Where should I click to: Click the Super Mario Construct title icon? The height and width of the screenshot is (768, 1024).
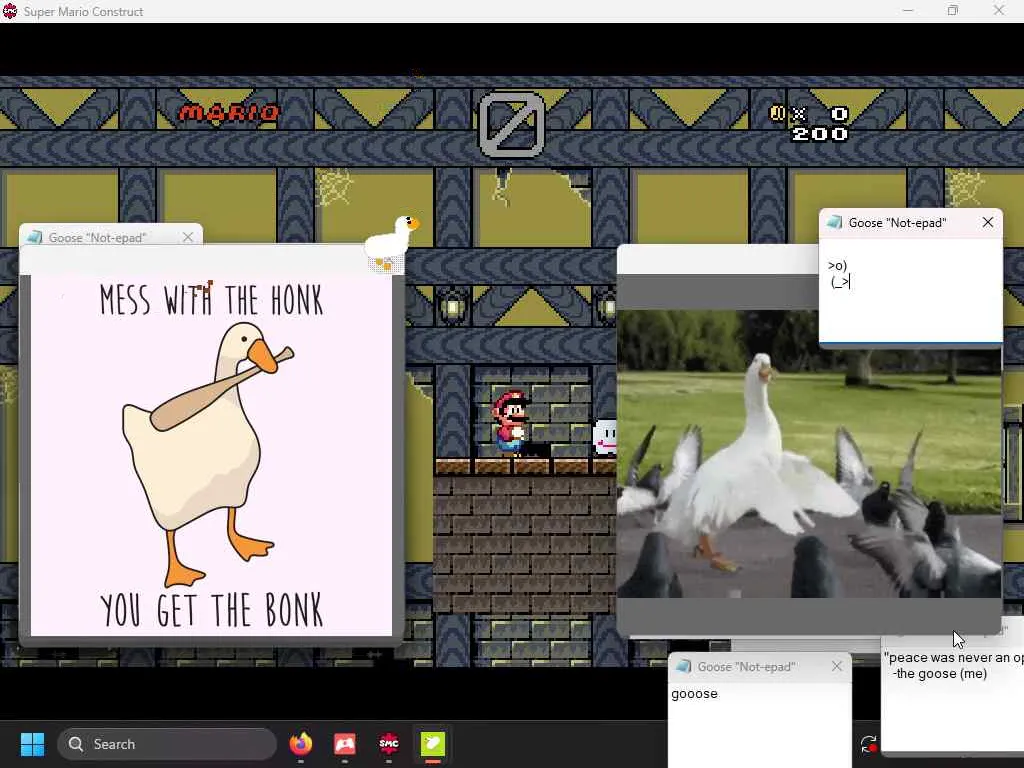pos(10,10)
